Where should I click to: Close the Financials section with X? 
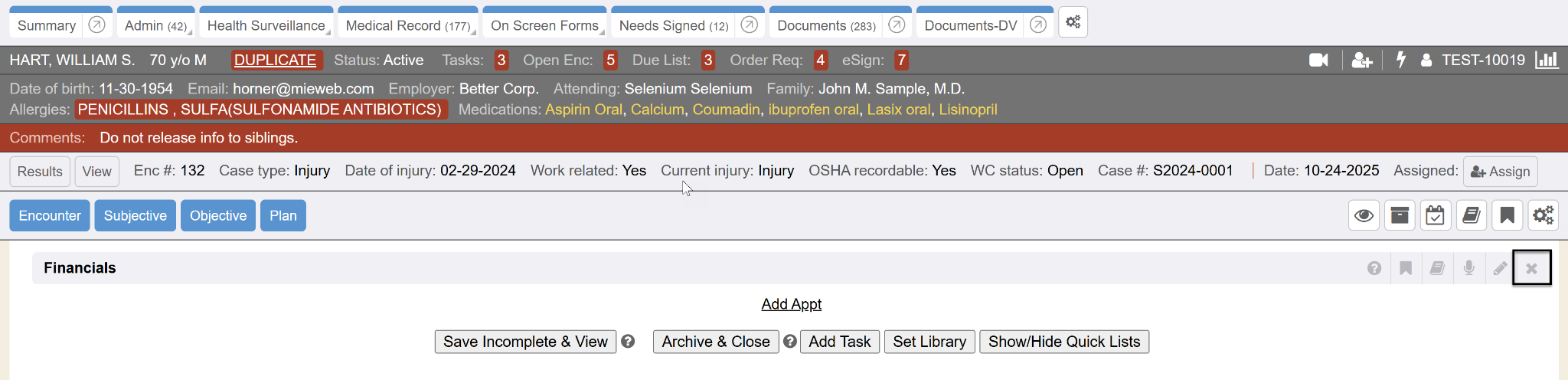click(x=1531, y=268)
